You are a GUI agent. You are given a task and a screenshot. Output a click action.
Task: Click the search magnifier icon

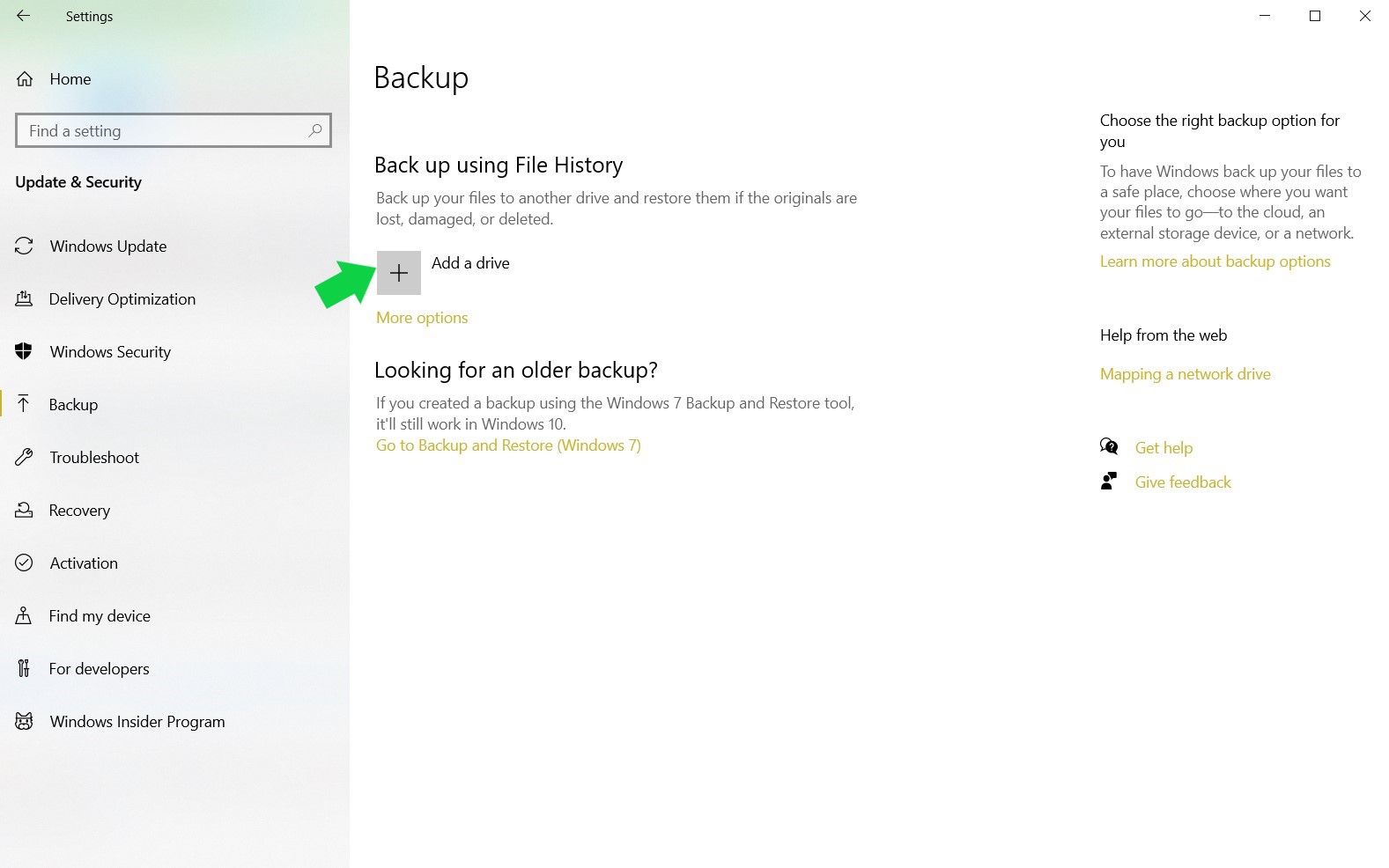tap(314, 131)
